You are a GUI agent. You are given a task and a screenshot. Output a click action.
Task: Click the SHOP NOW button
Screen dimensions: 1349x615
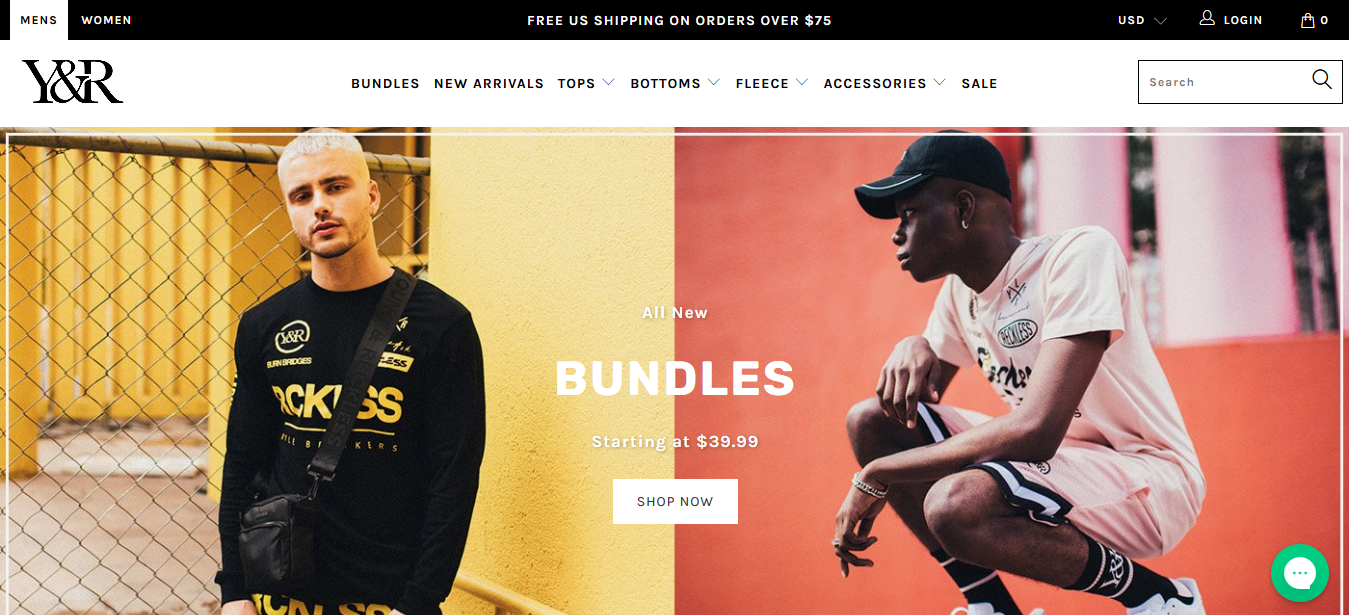[675, 501]
